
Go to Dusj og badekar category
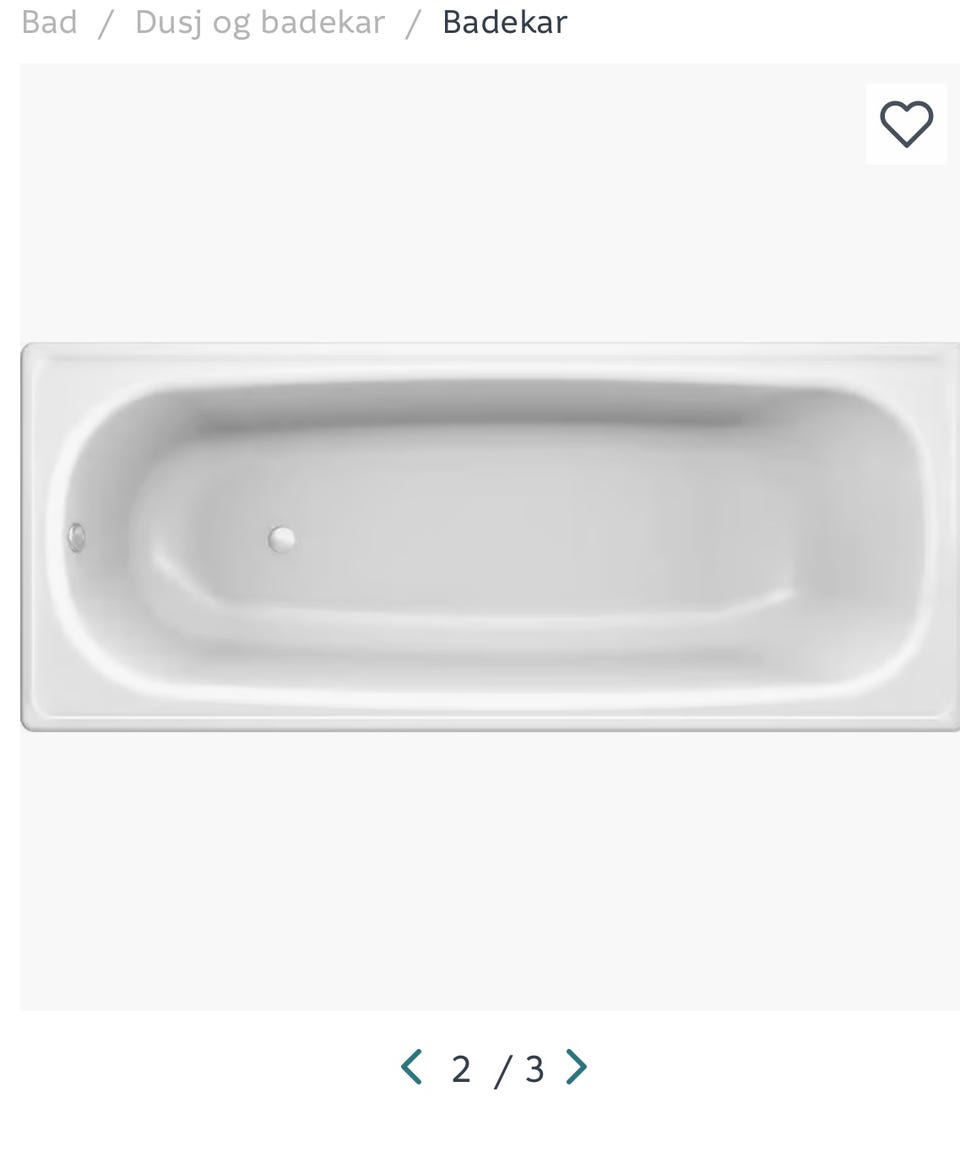[x=260, y=22]
